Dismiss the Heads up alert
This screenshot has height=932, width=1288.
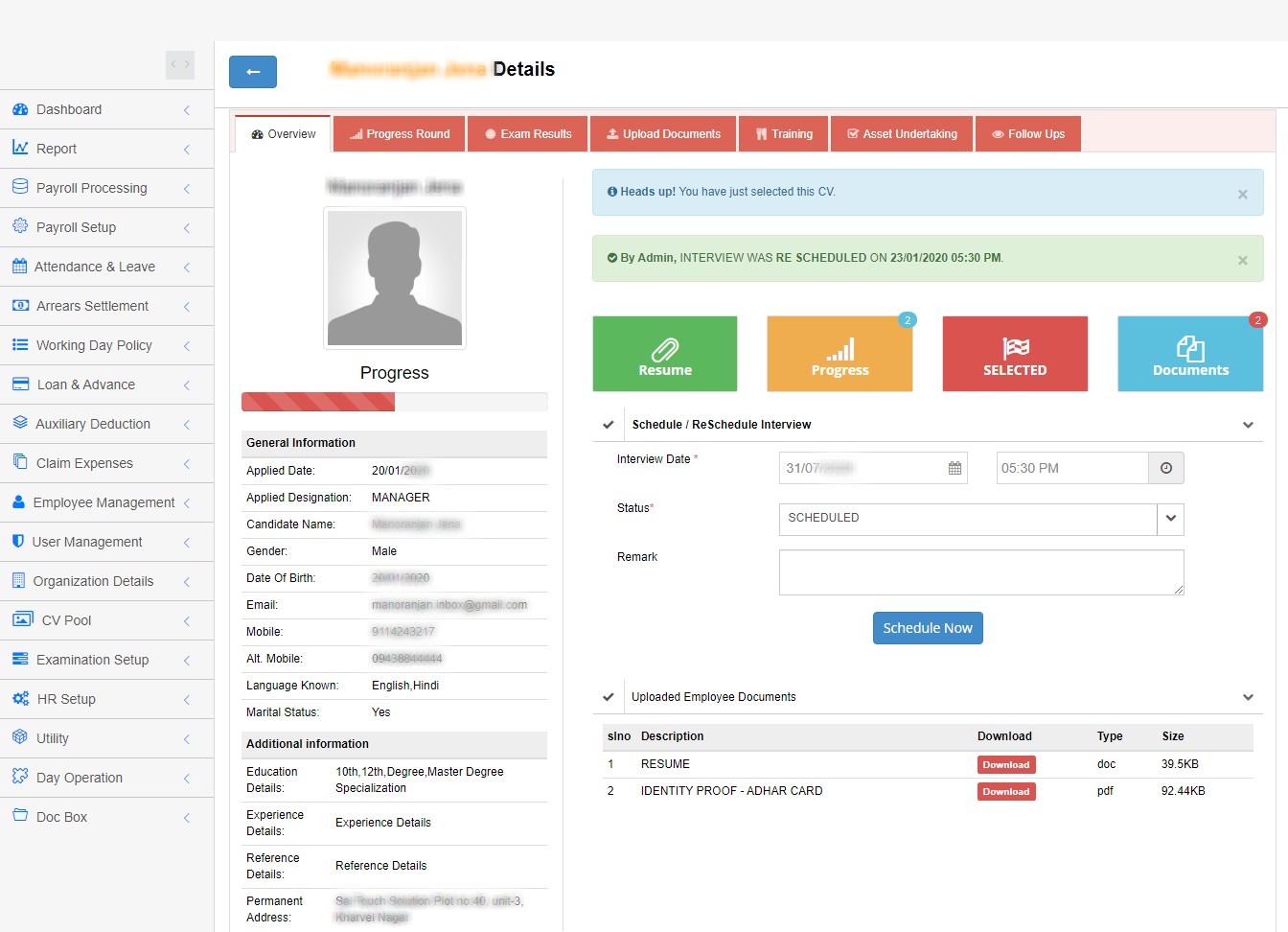1243,194
